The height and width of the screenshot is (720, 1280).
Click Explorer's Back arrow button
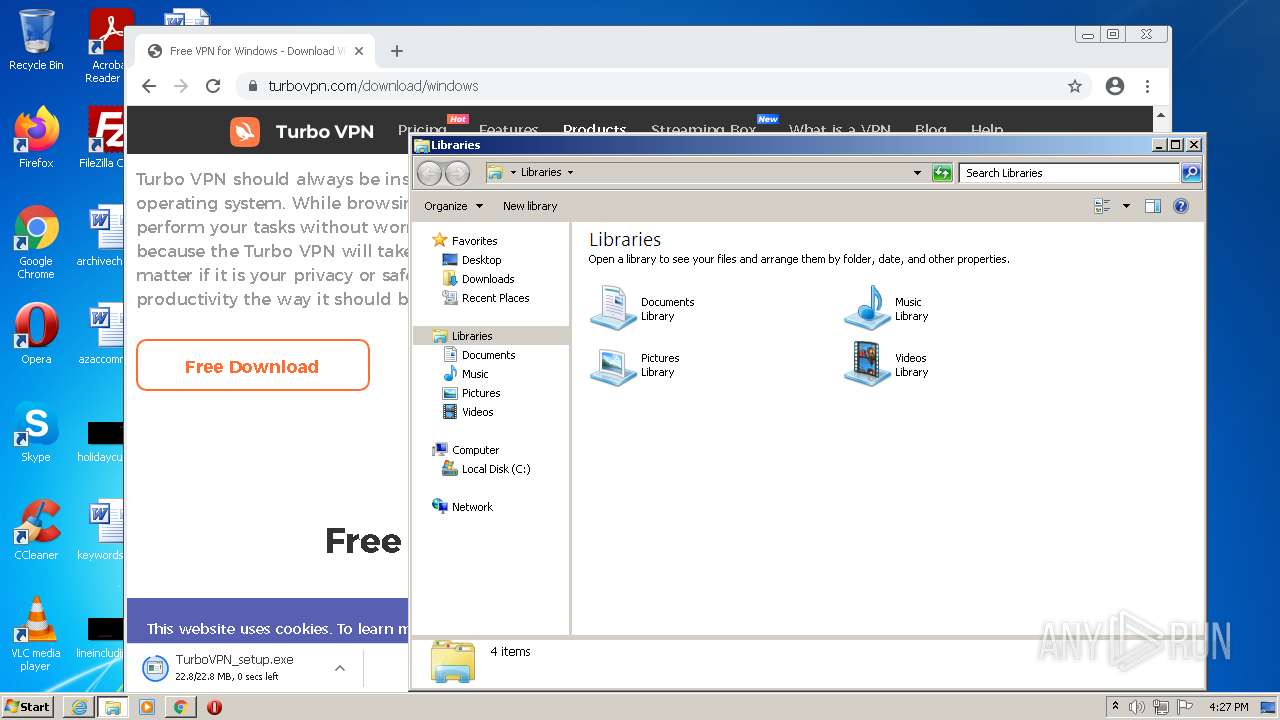(x=429, y=173)
